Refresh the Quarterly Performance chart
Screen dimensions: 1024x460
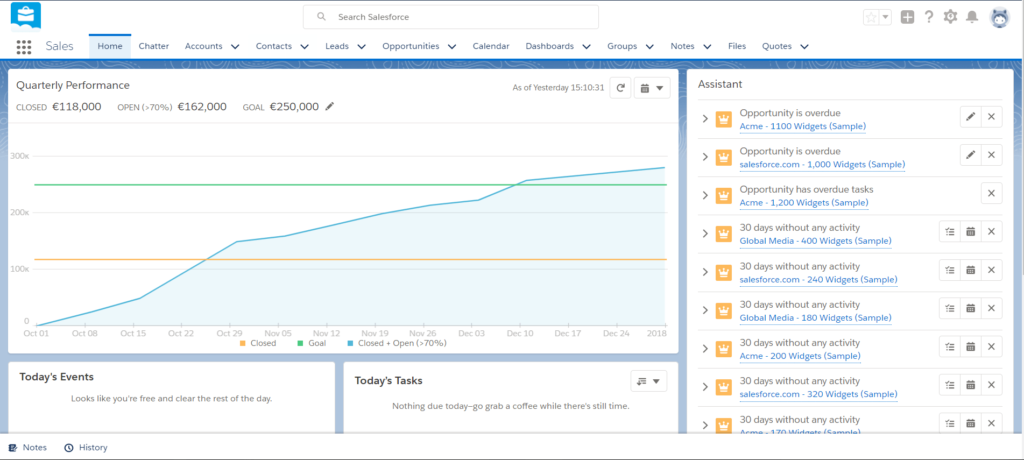click(620, 88)
